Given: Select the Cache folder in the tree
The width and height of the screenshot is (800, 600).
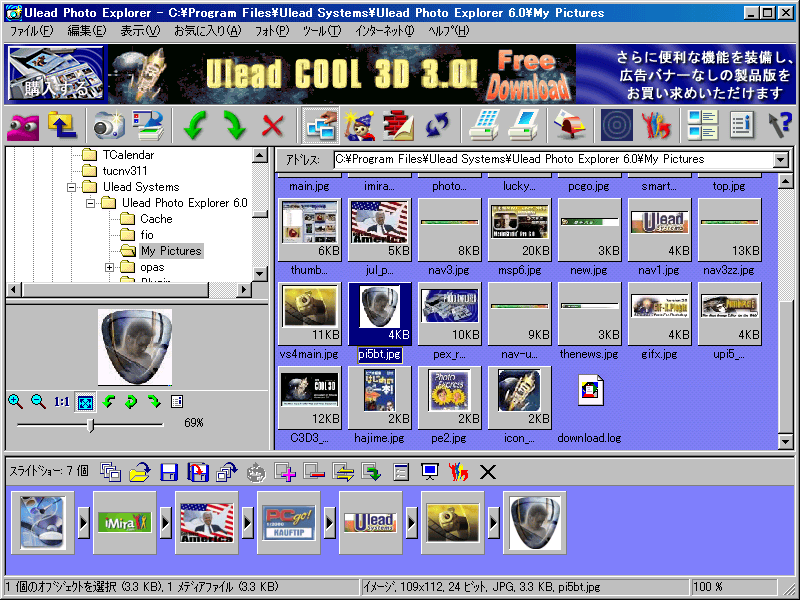Looking at the screenshot, I should click(156, 219).
